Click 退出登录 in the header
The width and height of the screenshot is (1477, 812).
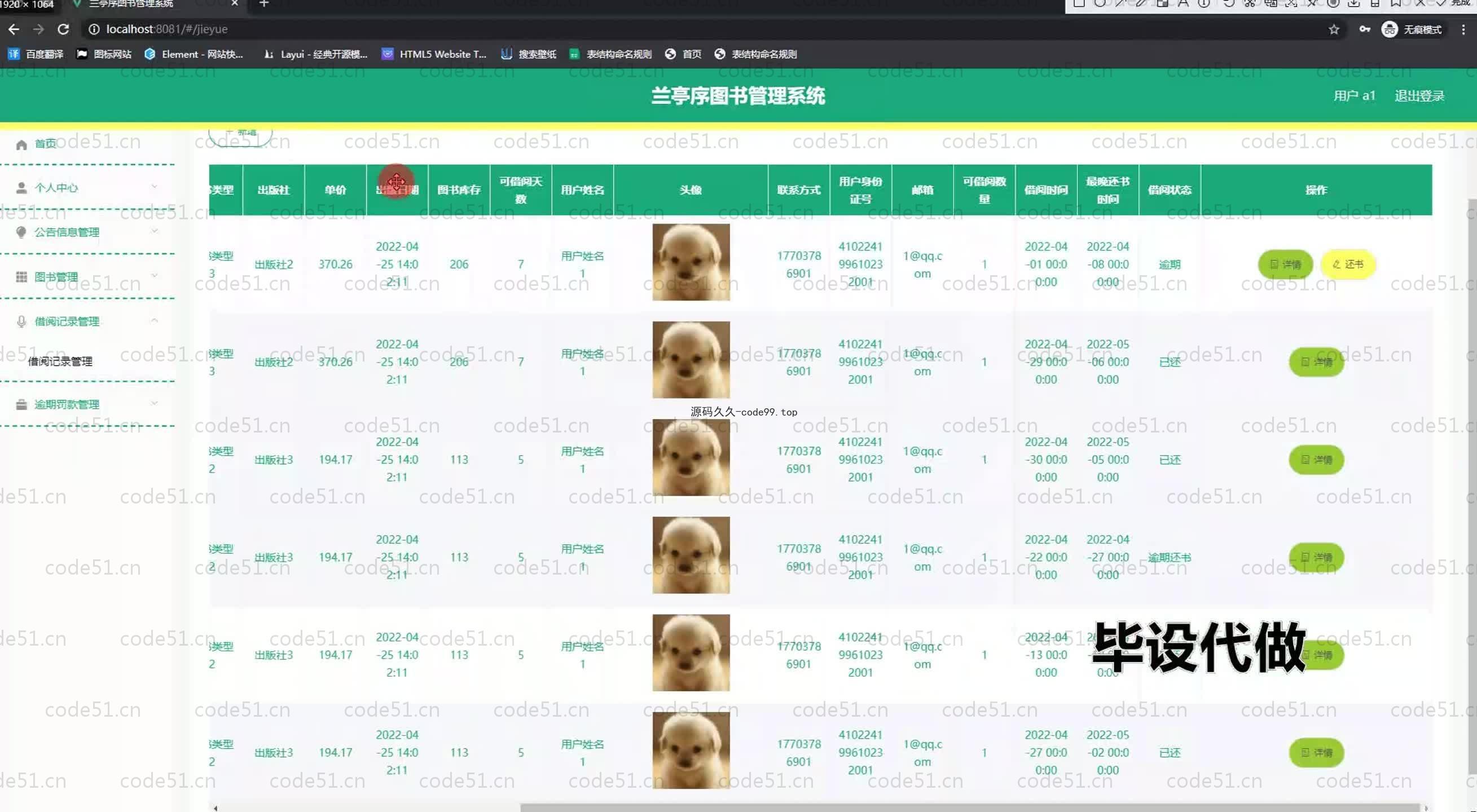[1419, 96]
